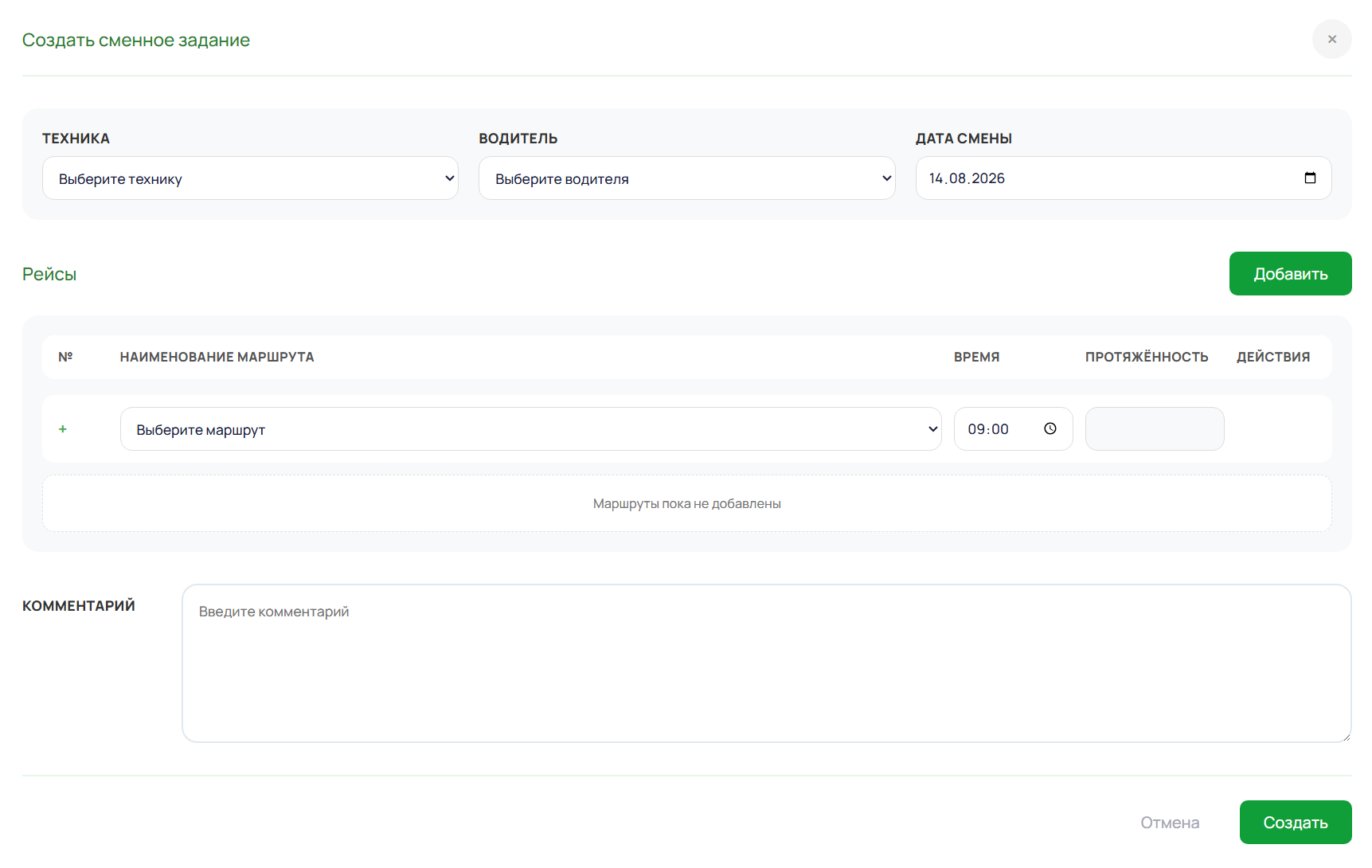This screenshot has width=1372, height=868.
Task: Open the calendar picker icon in shift date field
Action: pos(1310,178)
